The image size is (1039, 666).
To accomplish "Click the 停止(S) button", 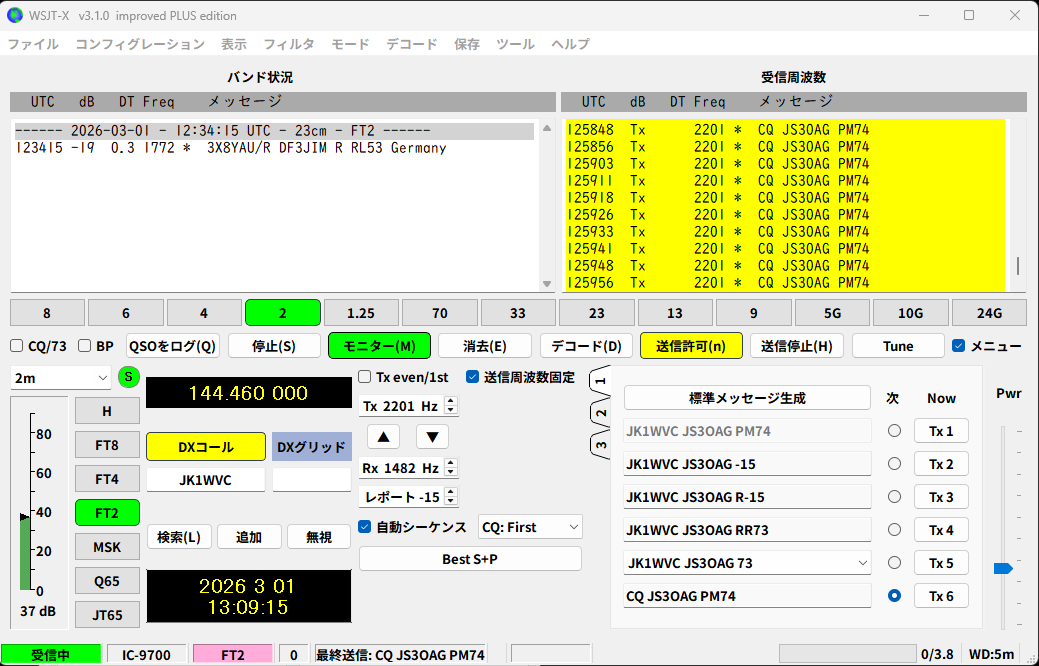I will [274, 346].
